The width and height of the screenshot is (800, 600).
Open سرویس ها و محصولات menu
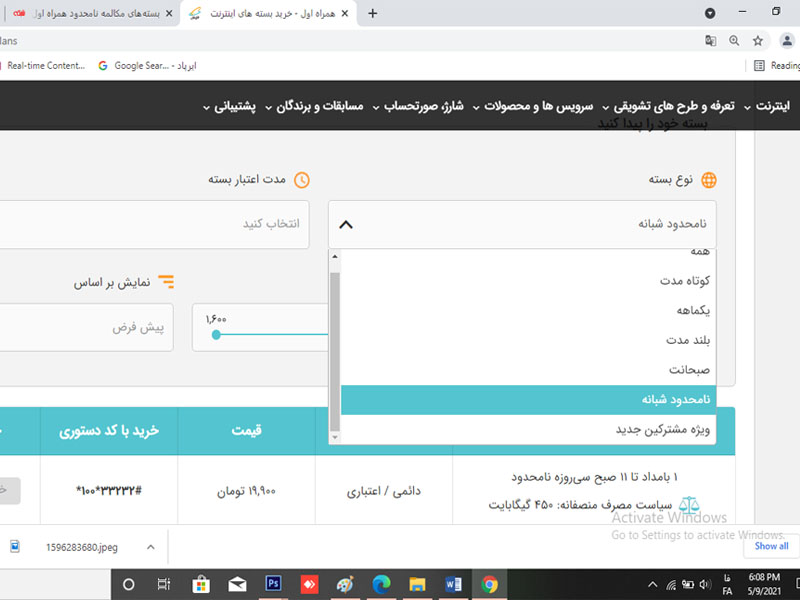[x=533, y=106]
